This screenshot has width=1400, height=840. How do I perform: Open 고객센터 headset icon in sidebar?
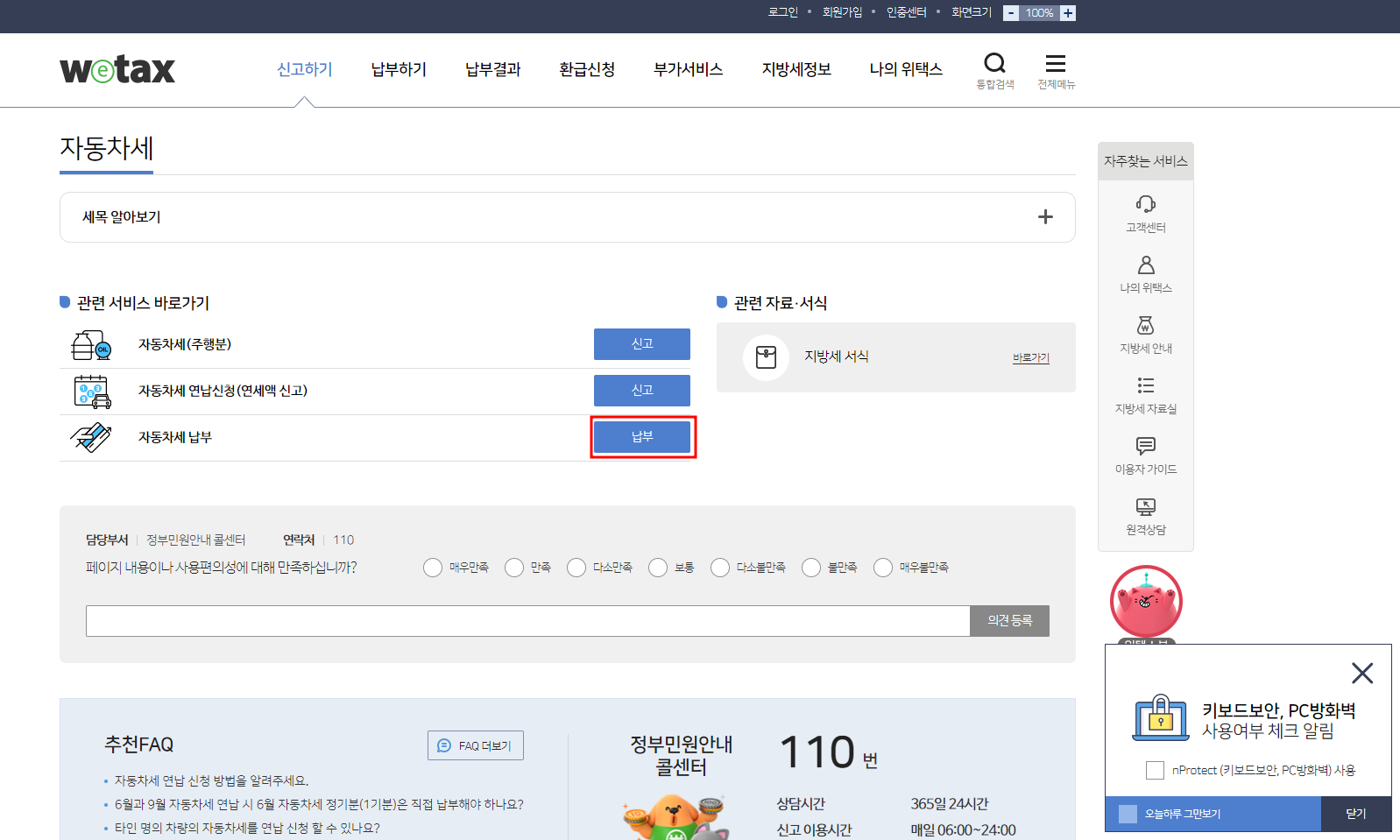[x=1145, y=204]
